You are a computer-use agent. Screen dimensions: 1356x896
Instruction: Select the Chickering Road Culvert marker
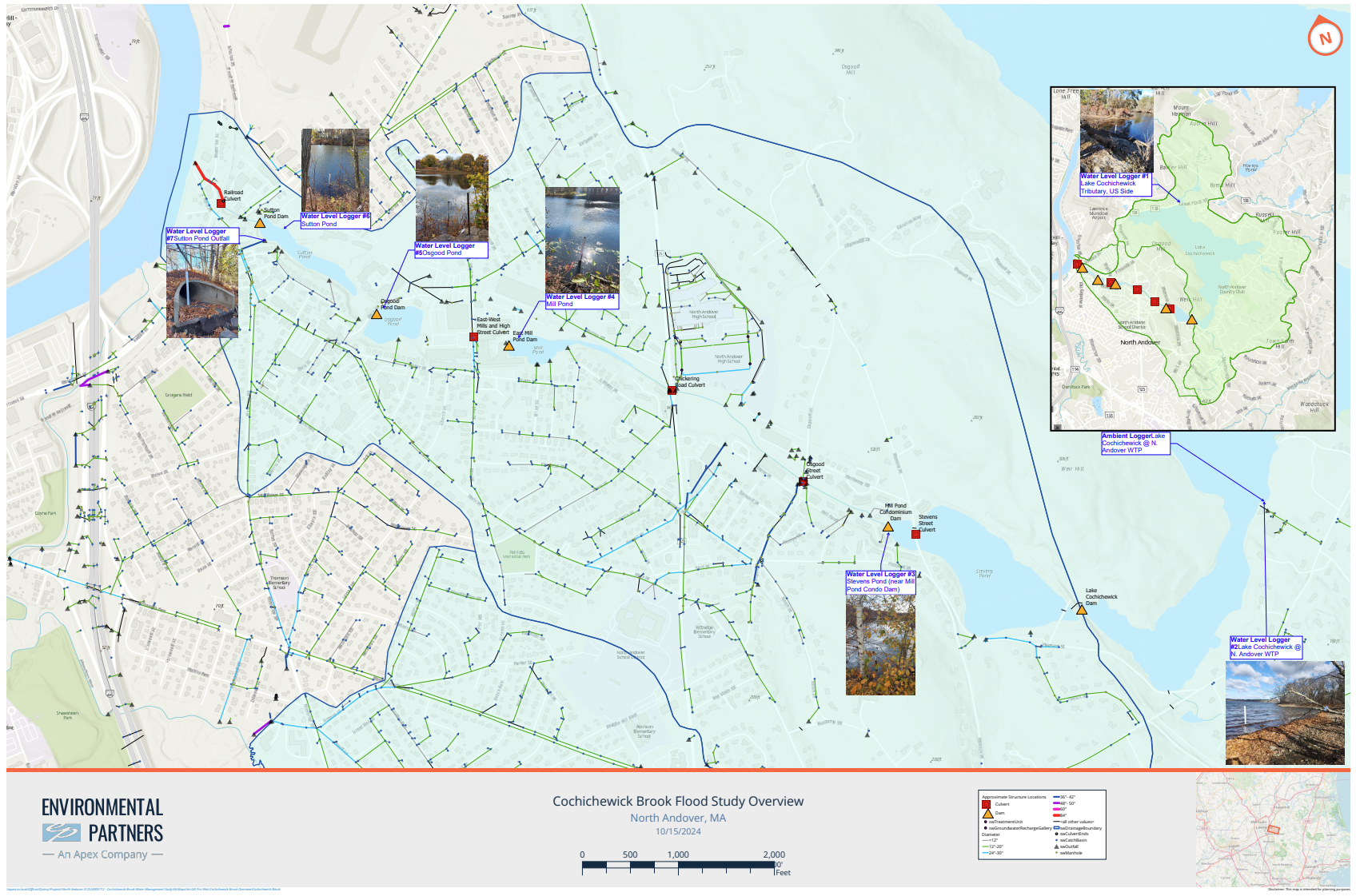tap(672, 390)
